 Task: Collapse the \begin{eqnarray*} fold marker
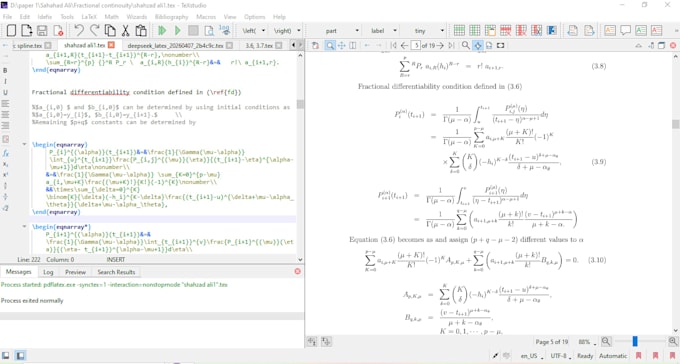point(24,226)
